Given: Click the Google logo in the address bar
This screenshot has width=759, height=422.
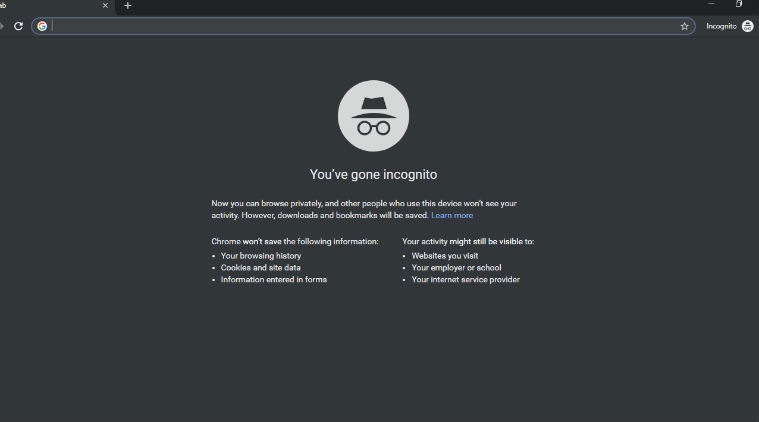Looking at the screenshot, I should (x=42, y=26).
